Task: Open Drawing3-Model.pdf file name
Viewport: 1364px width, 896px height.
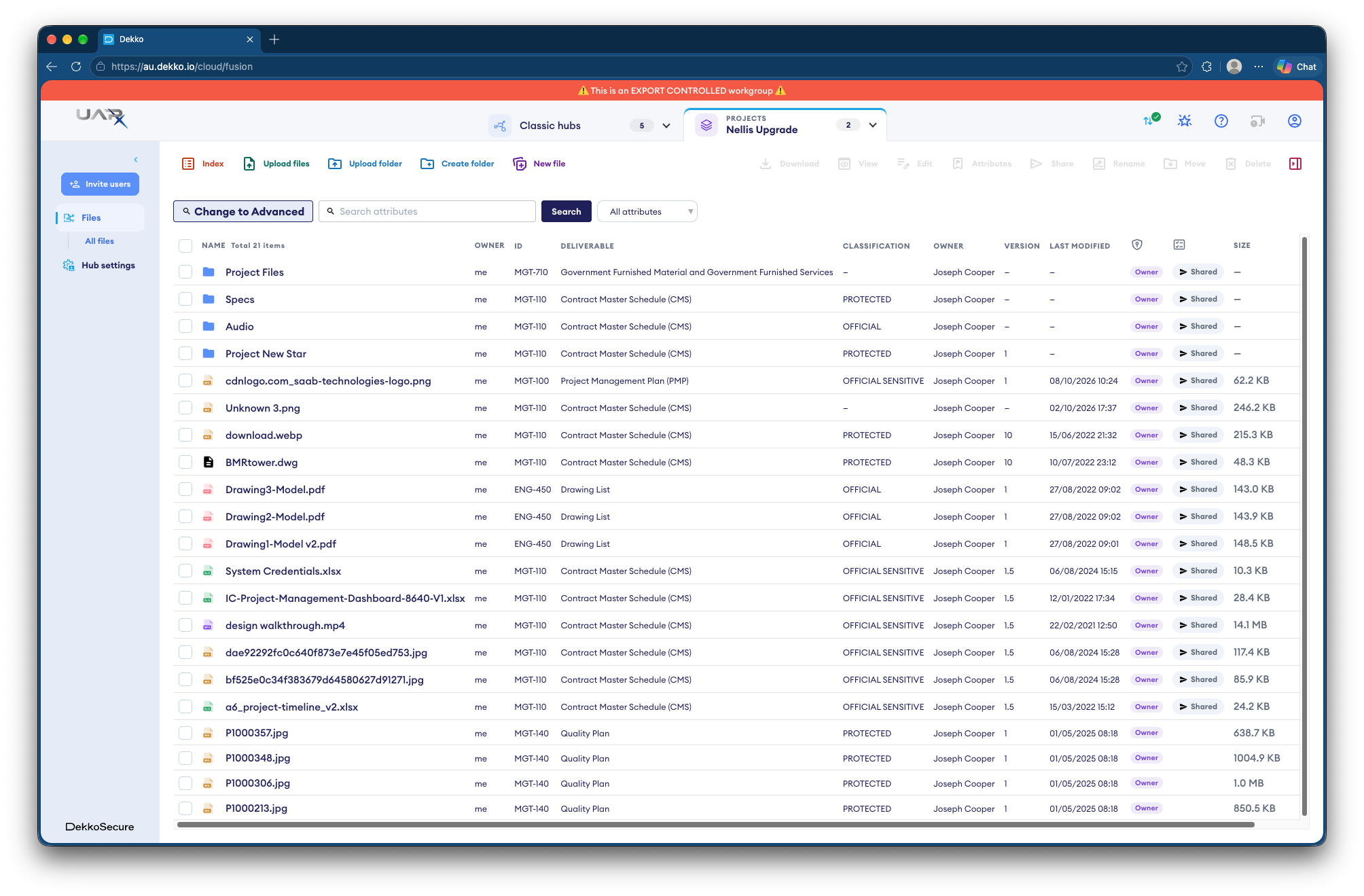Action: (275, 489)
